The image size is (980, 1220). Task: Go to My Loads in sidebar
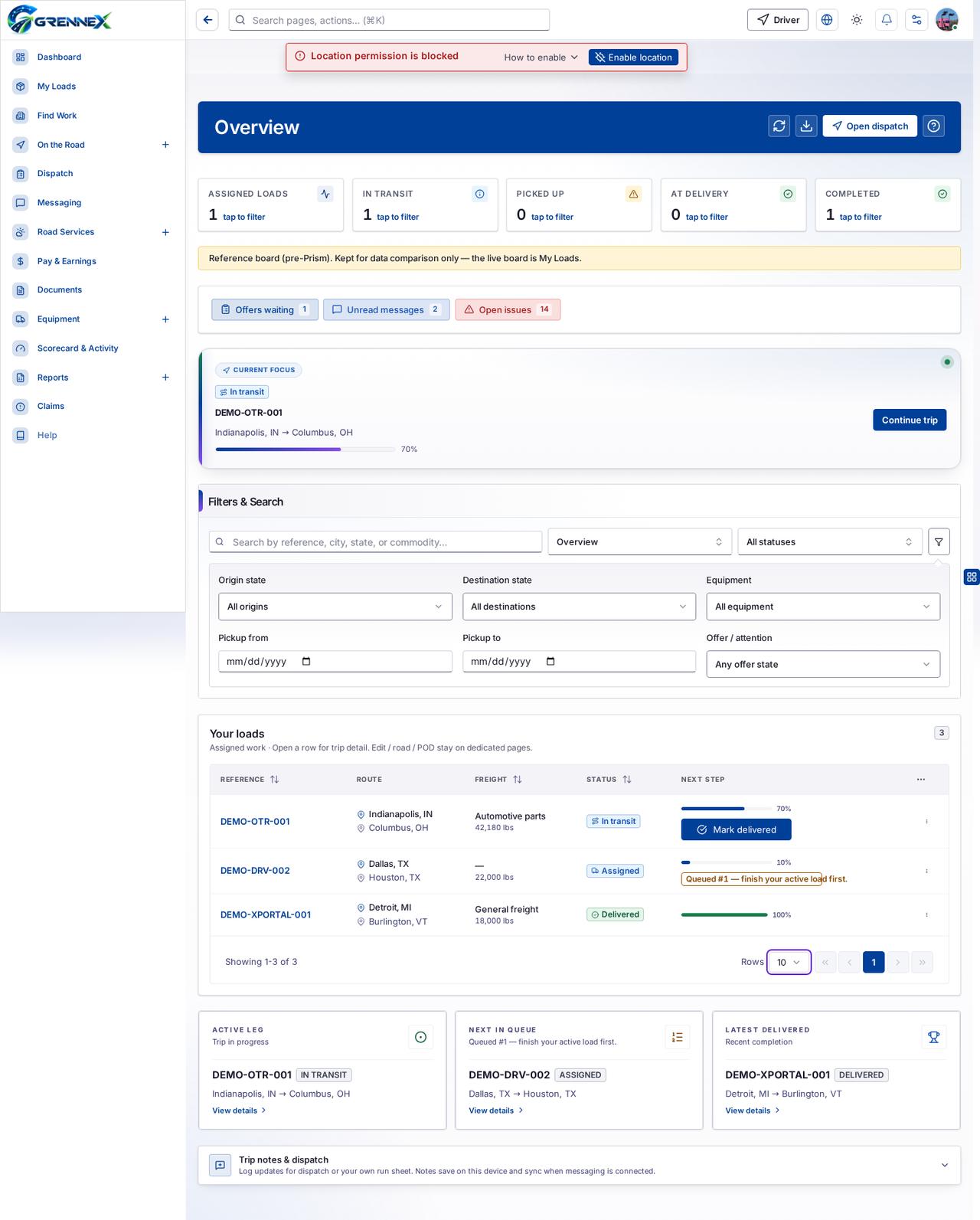click(57, 87)
